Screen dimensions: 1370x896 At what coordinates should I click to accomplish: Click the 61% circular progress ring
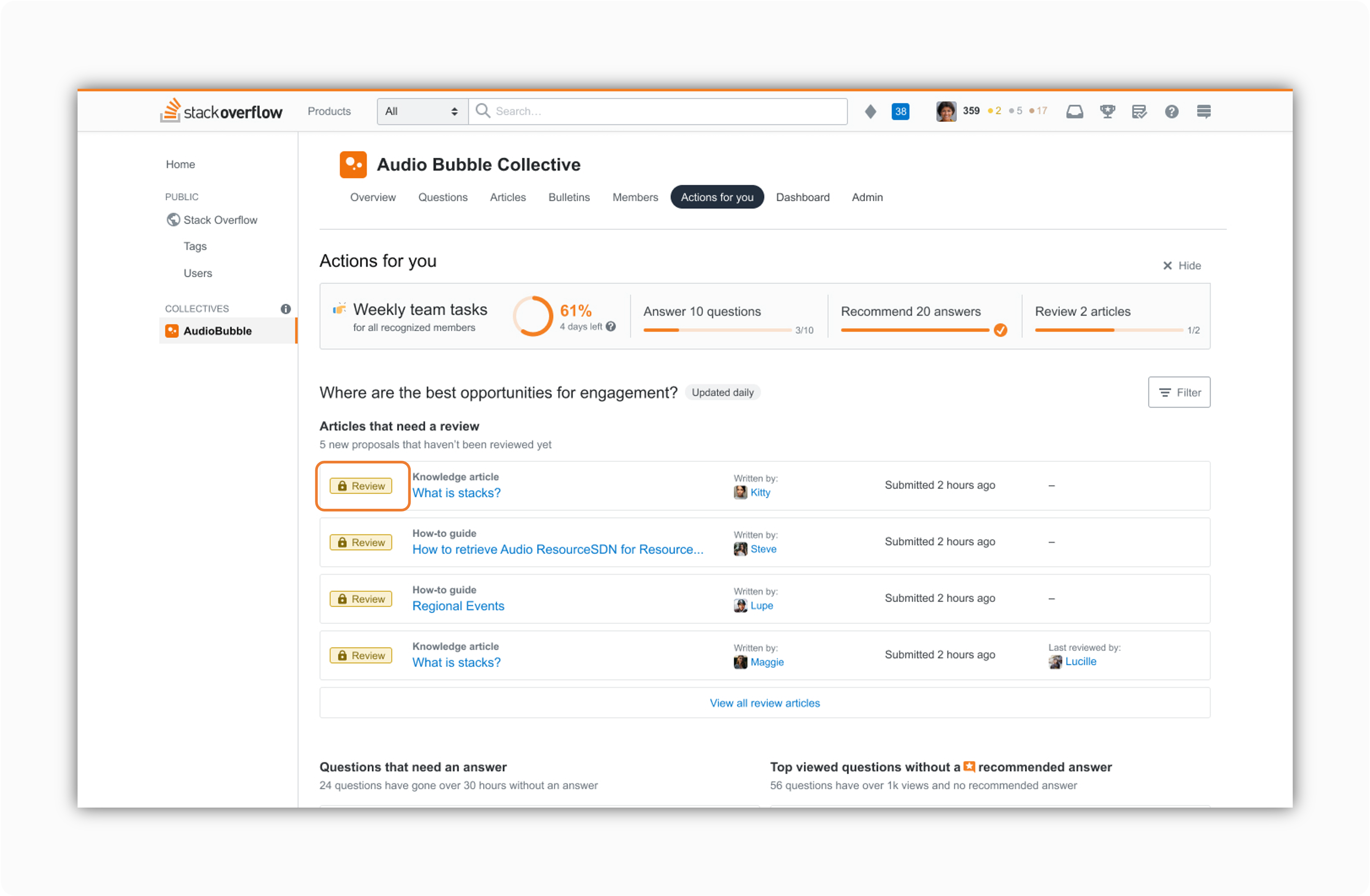pyautogui.click(x=532, y=316)
